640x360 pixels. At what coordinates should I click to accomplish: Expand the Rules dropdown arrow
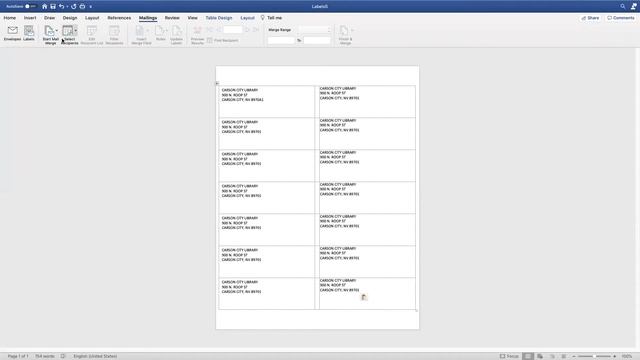167,30
